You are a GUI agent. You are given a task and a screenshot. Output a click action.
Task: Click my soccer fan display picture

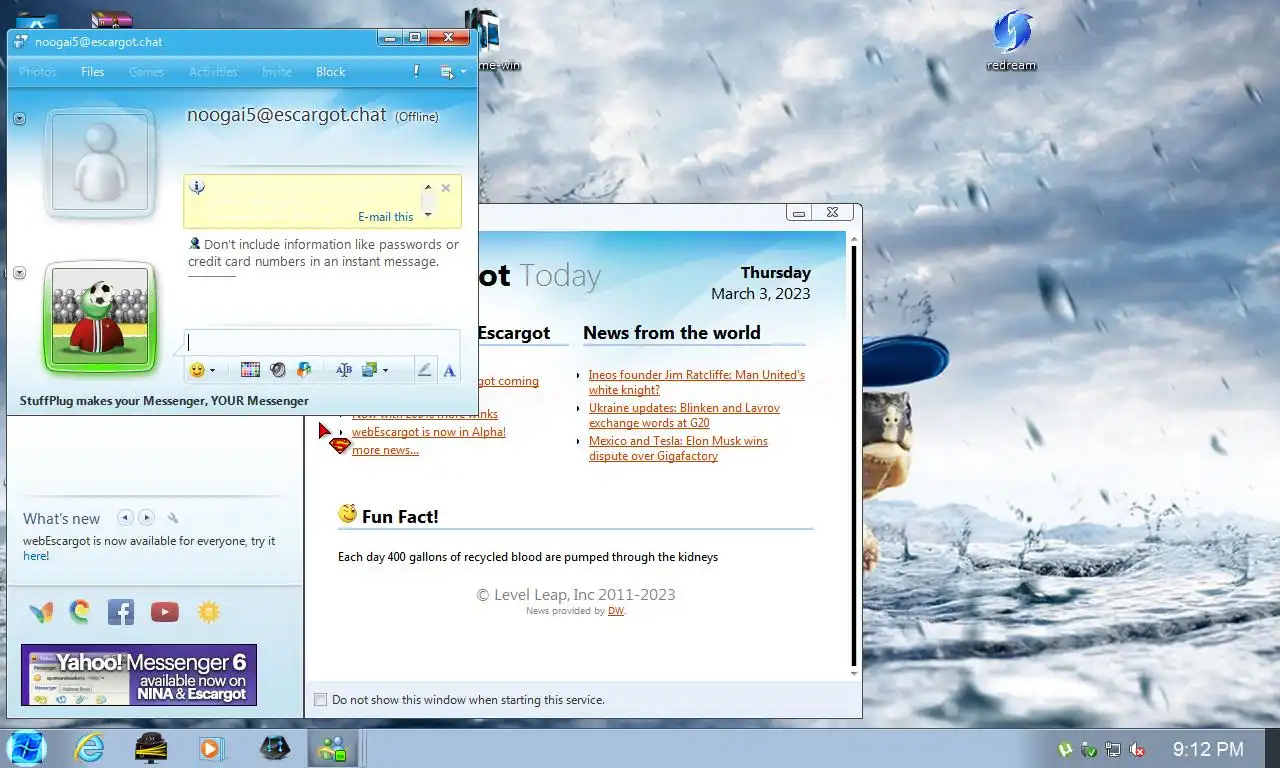pos(100,318)
